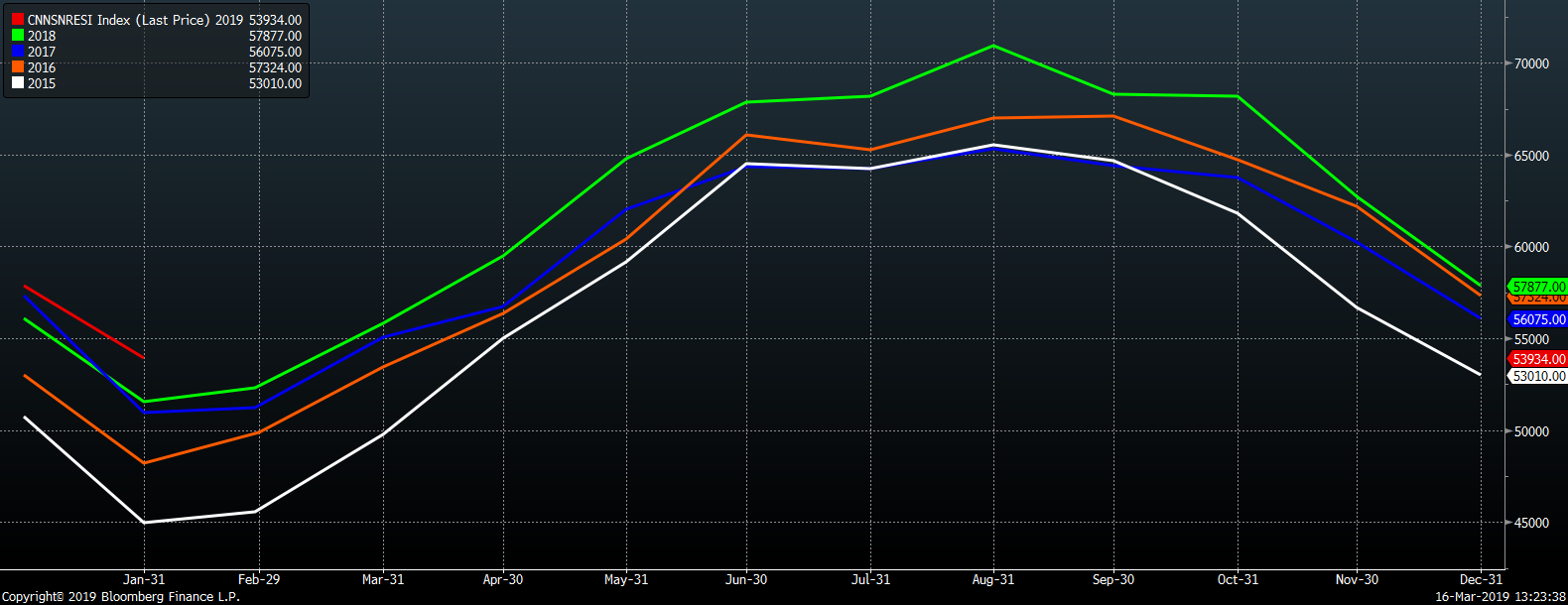Click the Jun-30 label on the date axis
Screen dimensions: 1568x605
point(746,579)
